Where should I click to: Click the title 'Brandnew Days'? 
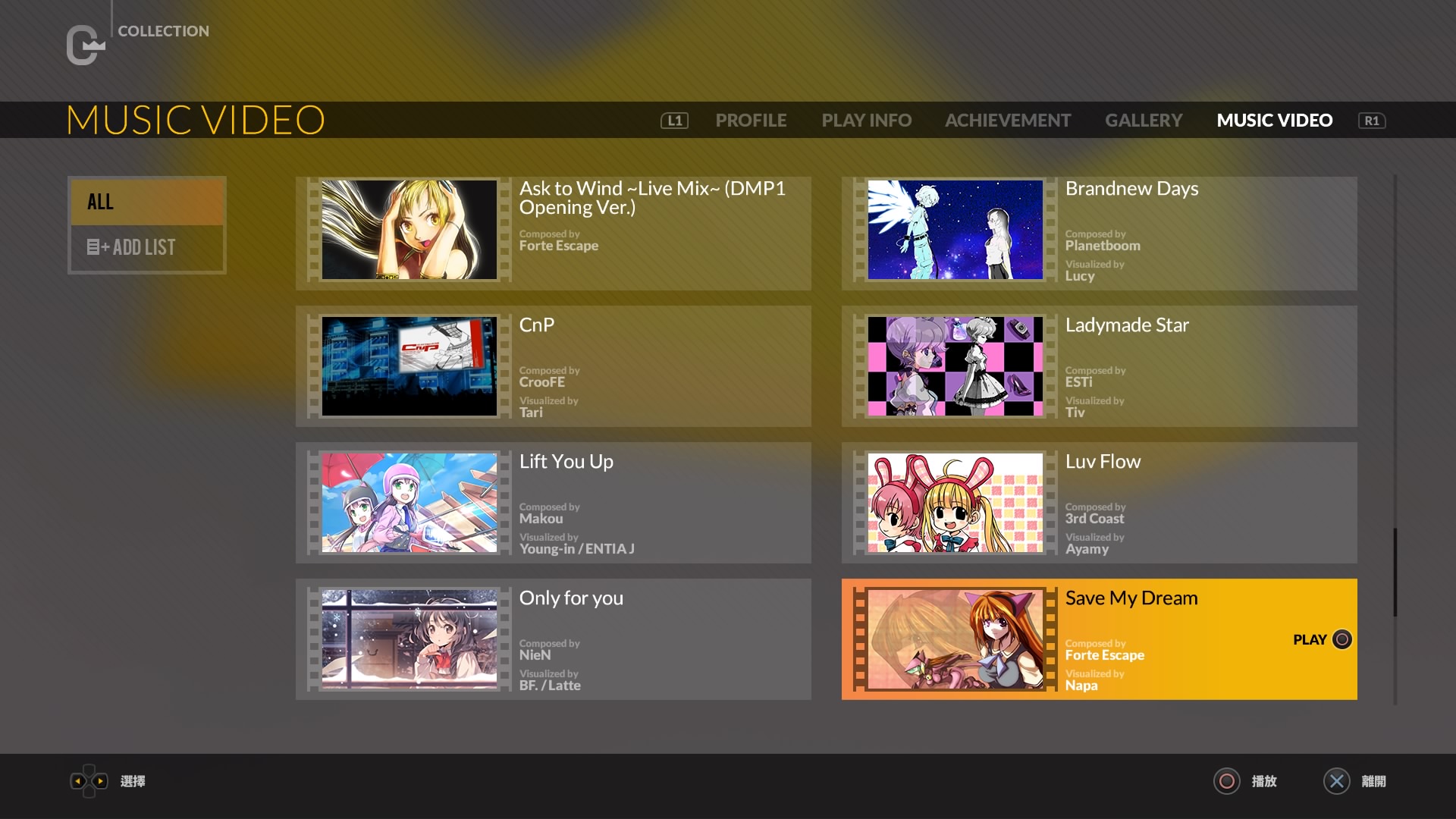[x=1131, y=189]
